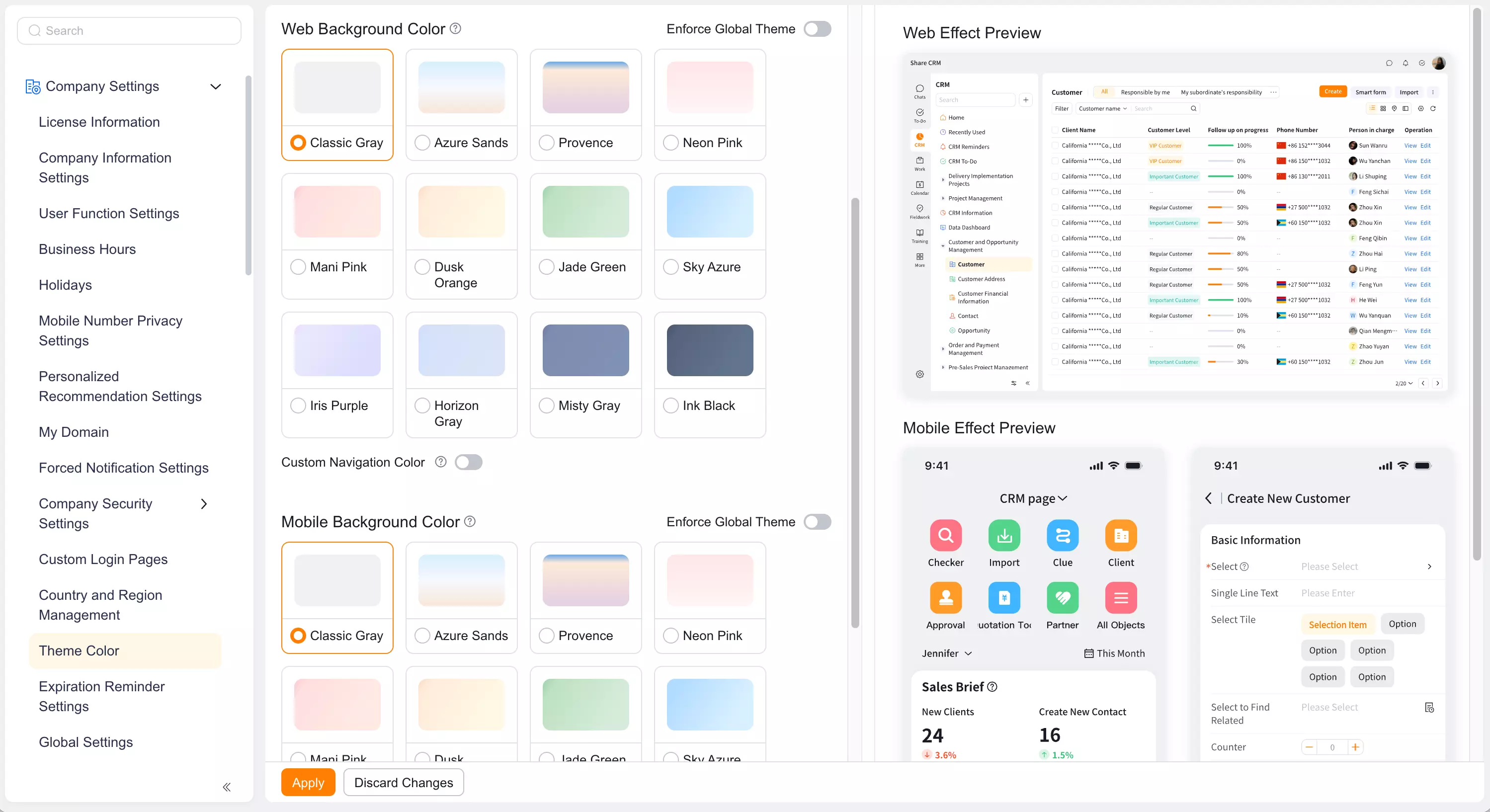The width and height of the screenshot is (1490, 812).
Task: Click the Single Line Text input field
Action: point(1368,593)
